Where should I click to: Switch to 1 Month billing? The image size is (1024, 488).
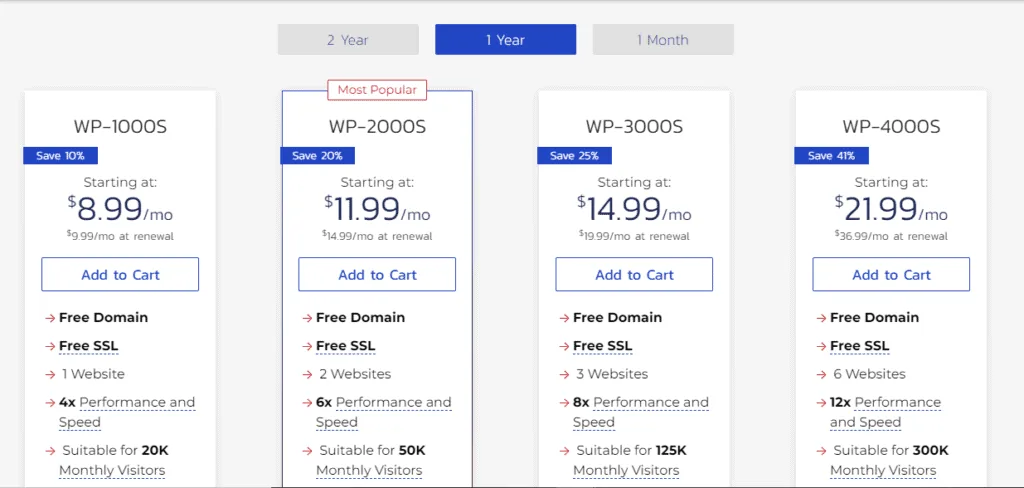(x=663, y=39)
